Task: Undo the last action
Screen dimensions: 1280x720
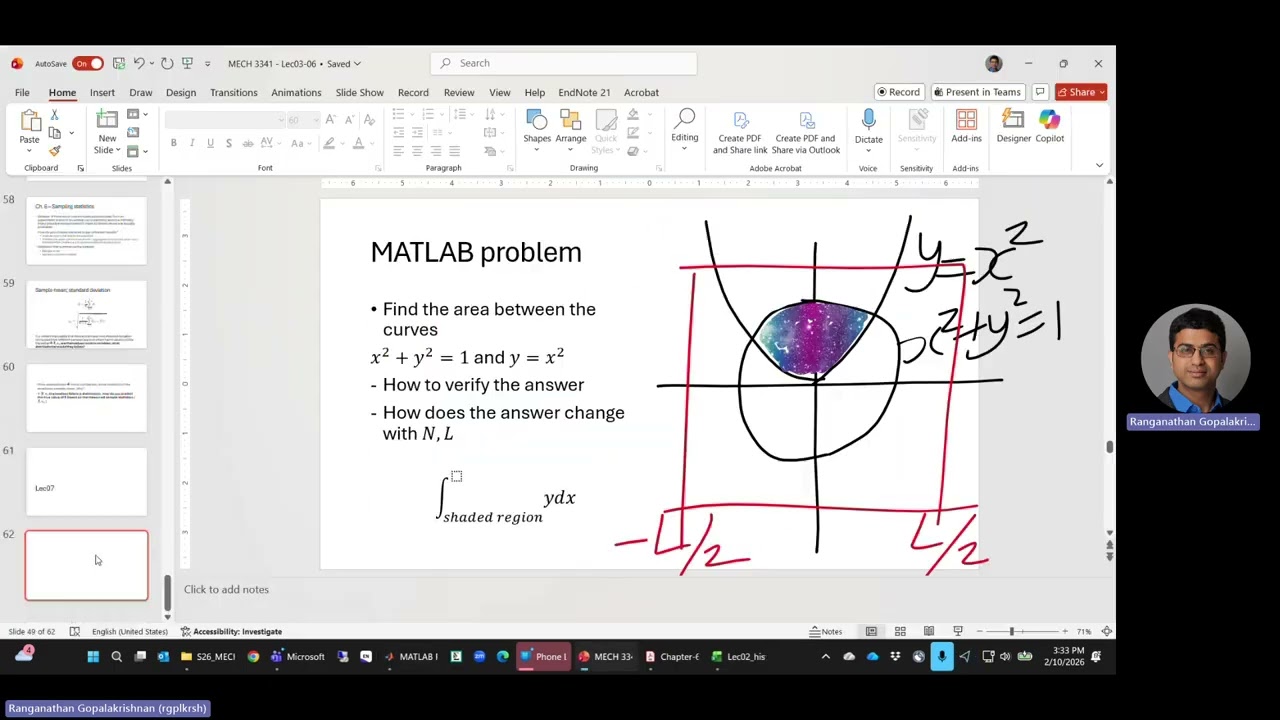Action: click(139, 63)
